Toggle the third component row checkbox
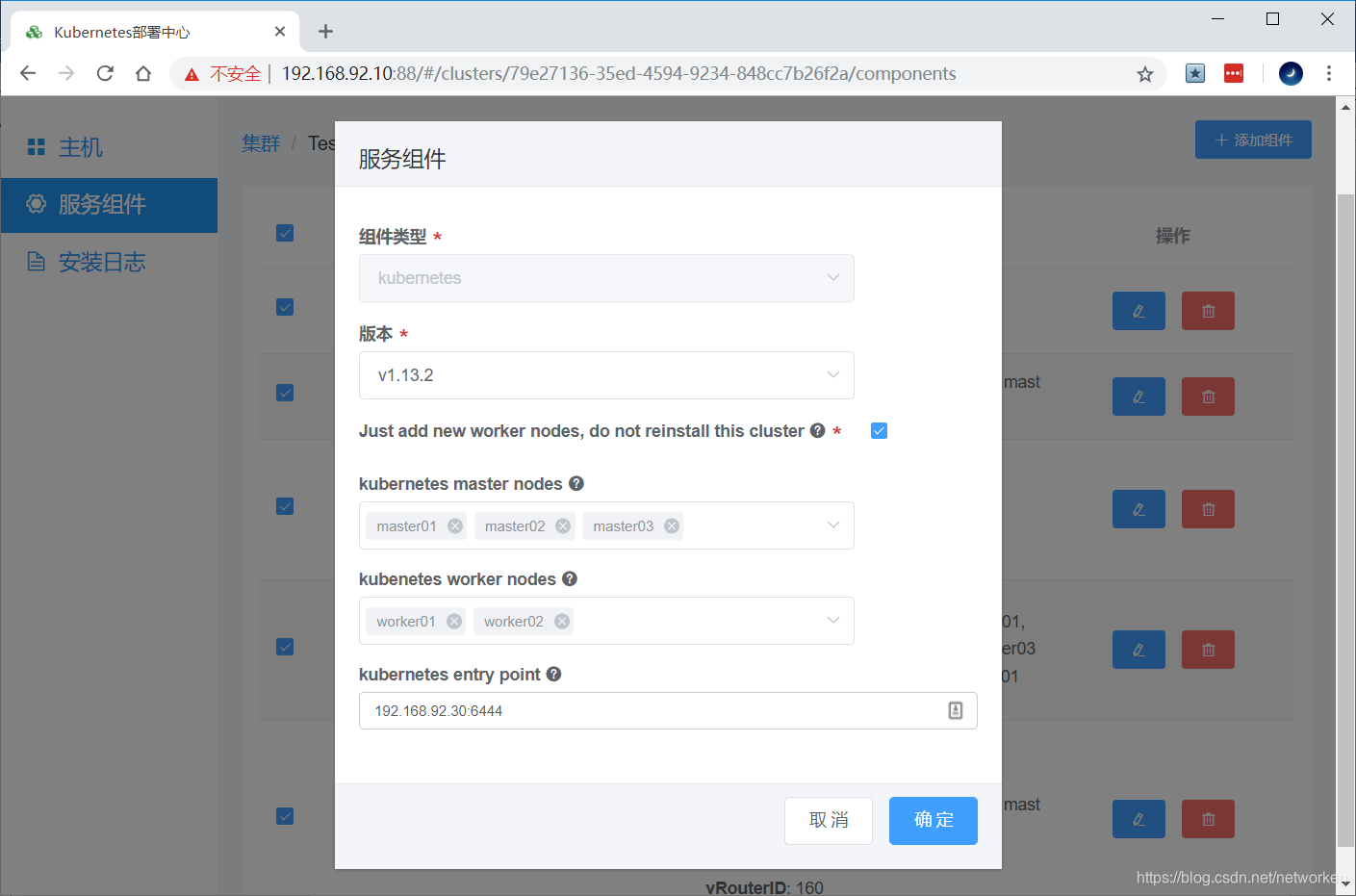 point(285,506)
